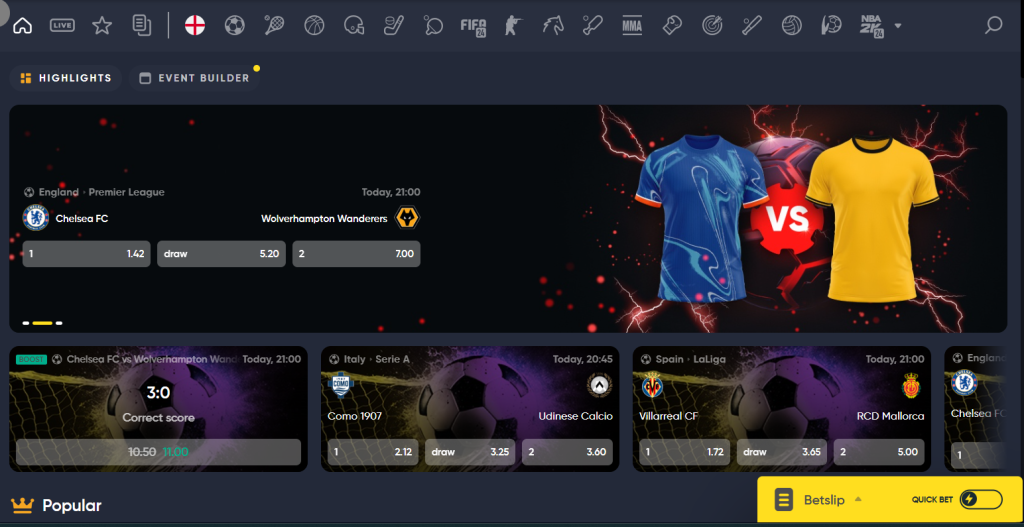Pick draw at 5.20 in Chelsea match

click(221, 254)
